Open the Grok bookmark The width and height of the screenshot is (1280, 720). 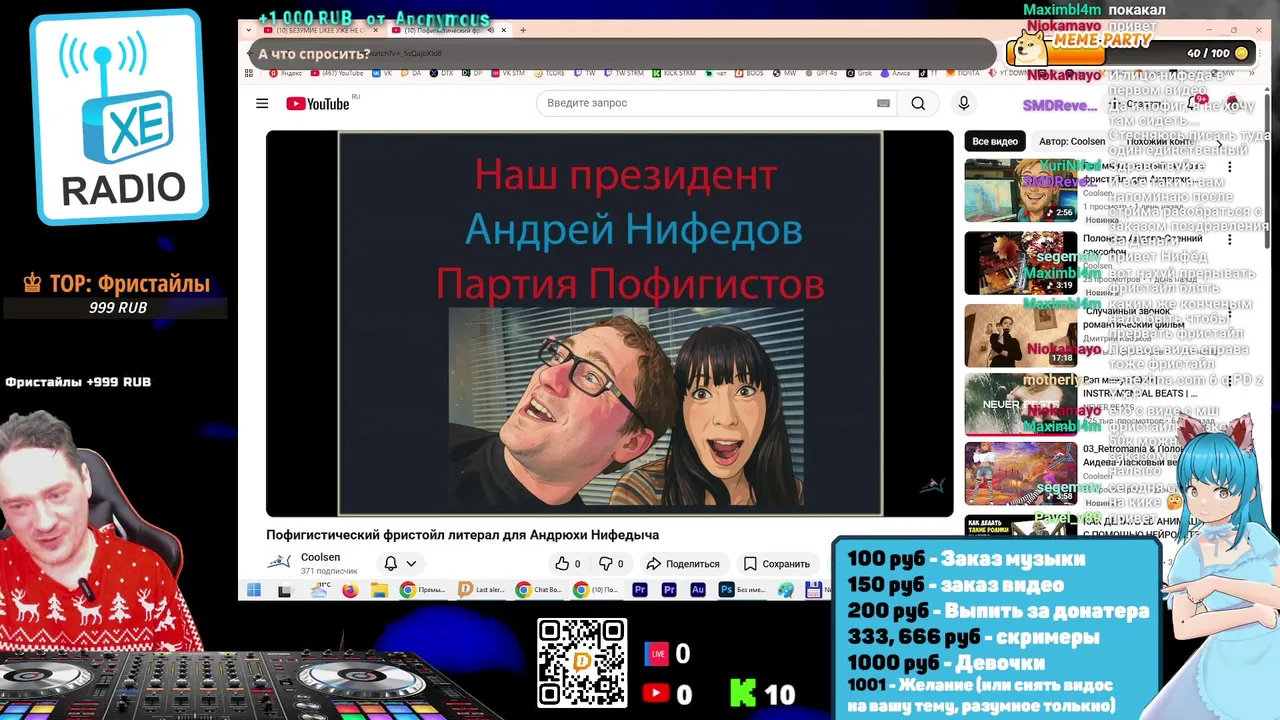pyautogui.click(x=859, y=73)
